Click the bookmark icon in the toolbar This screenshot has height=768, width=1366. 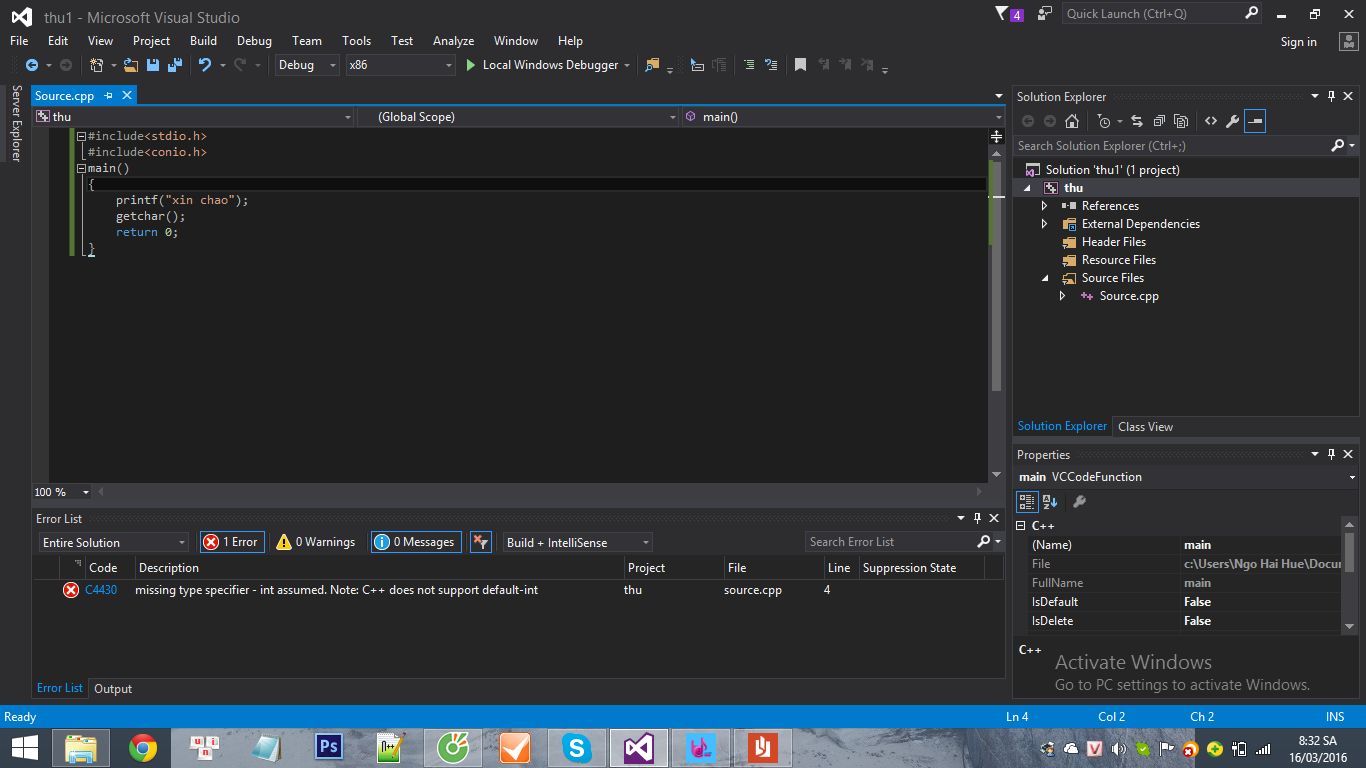point(800,65)
